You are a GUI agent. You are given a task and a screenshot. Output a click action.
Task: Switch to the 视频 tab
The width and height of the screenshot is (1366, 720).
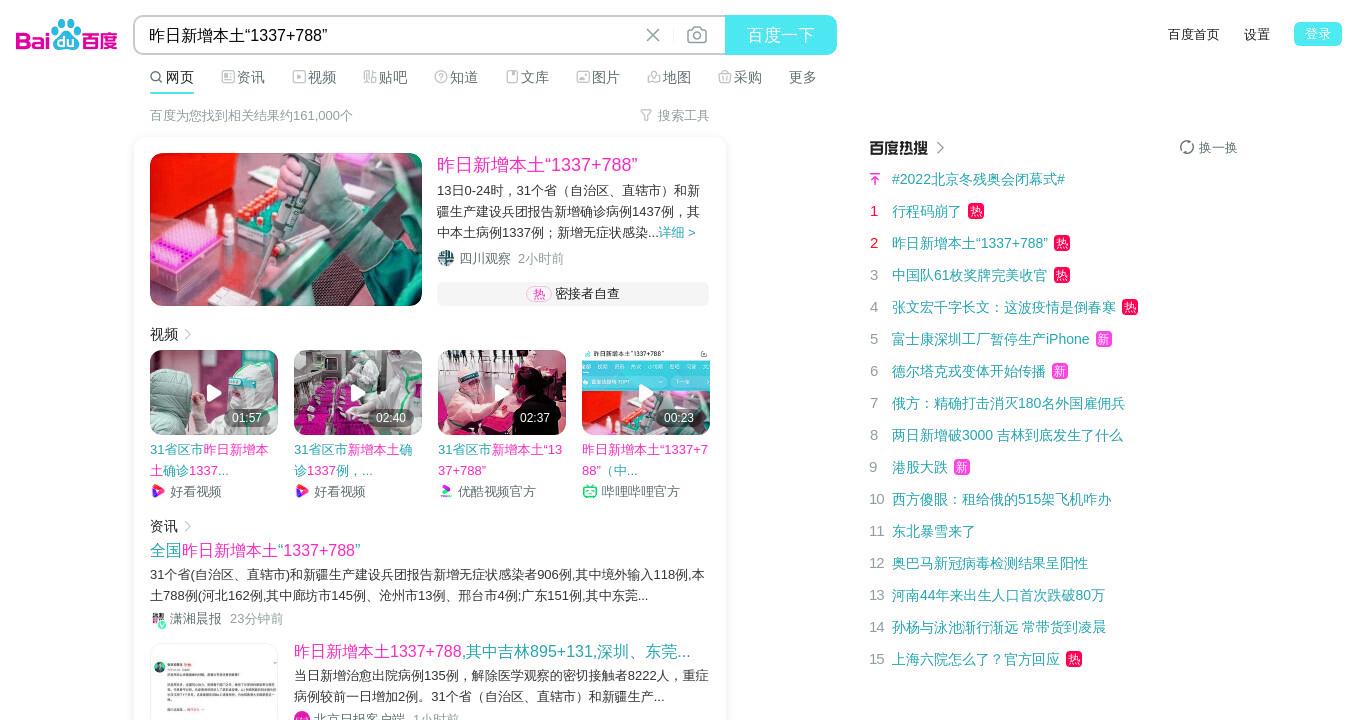click(314, 77)
